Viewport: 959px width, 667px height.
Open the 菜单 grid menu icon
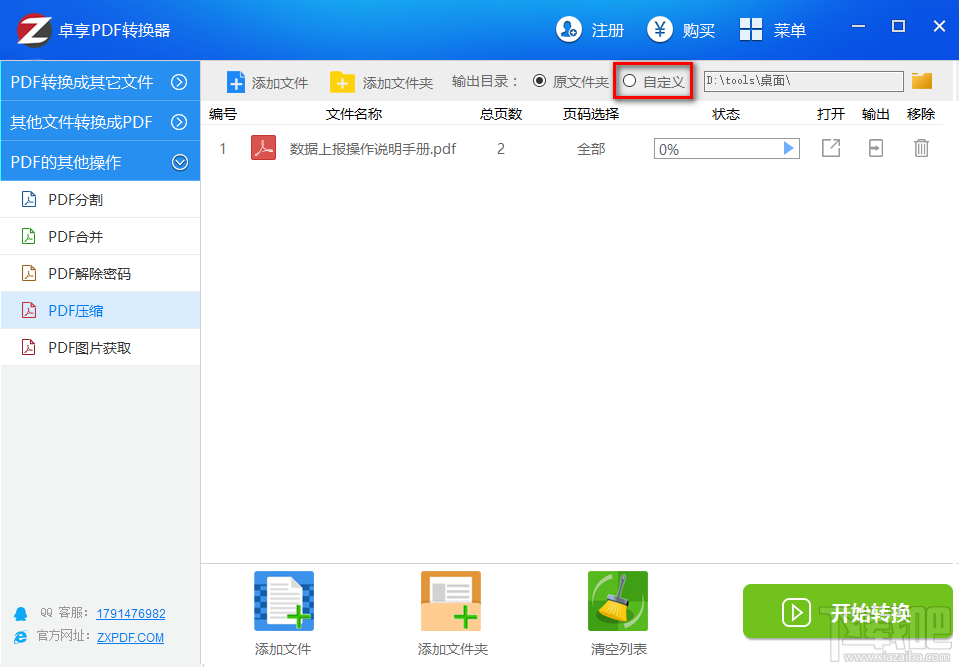[x=750, y=29]
